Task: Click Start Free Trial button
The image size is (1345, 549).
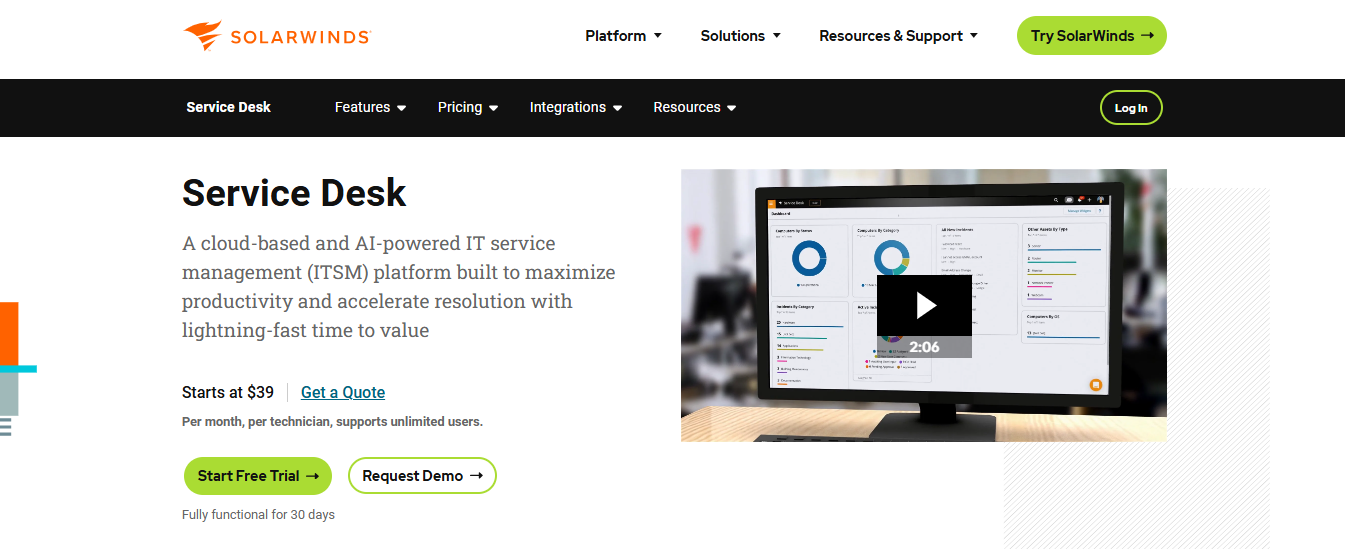Action: coord(258,476)
